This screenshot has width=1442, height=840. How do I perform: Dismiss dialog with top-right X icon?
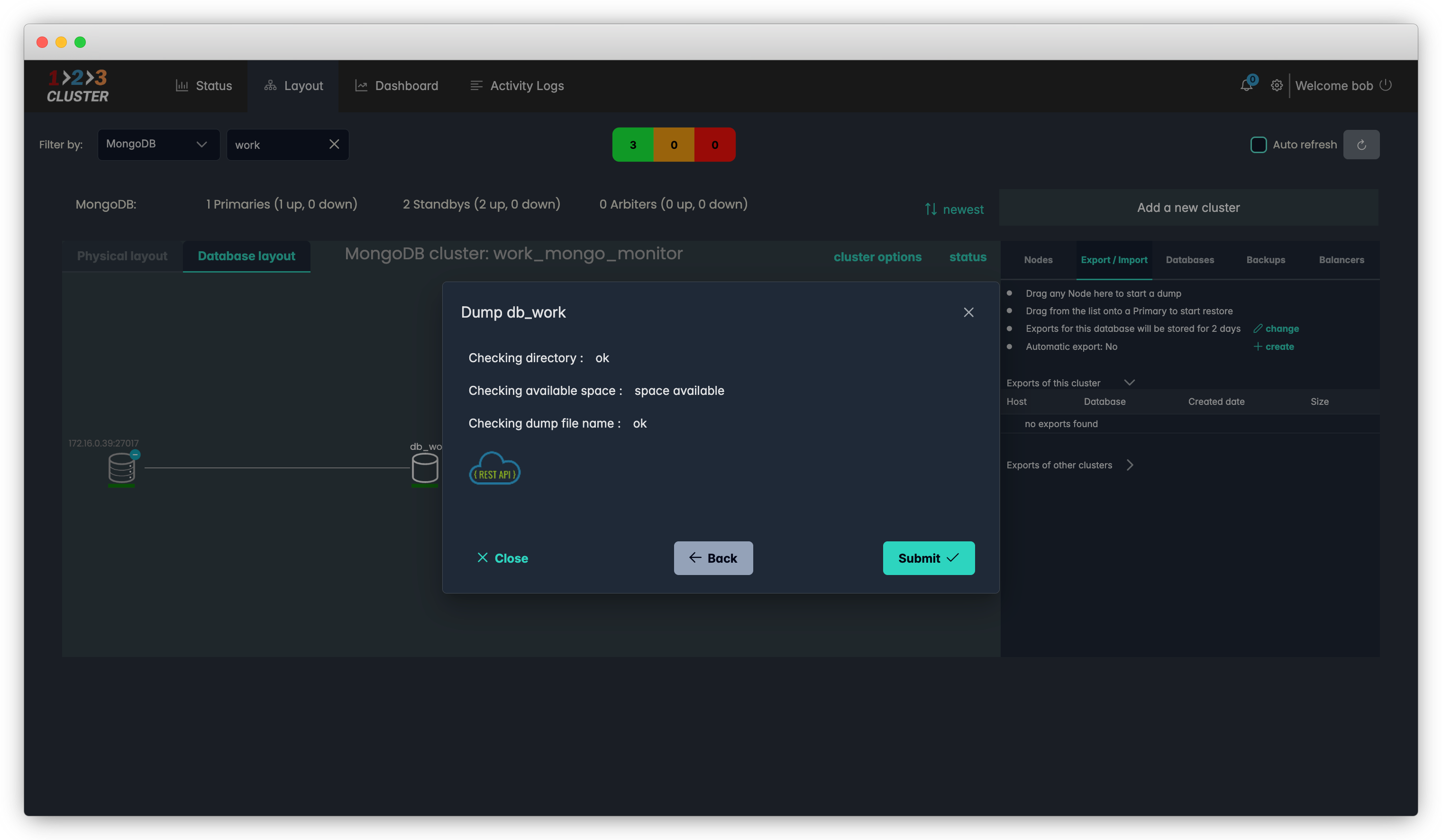click(968, 312)
